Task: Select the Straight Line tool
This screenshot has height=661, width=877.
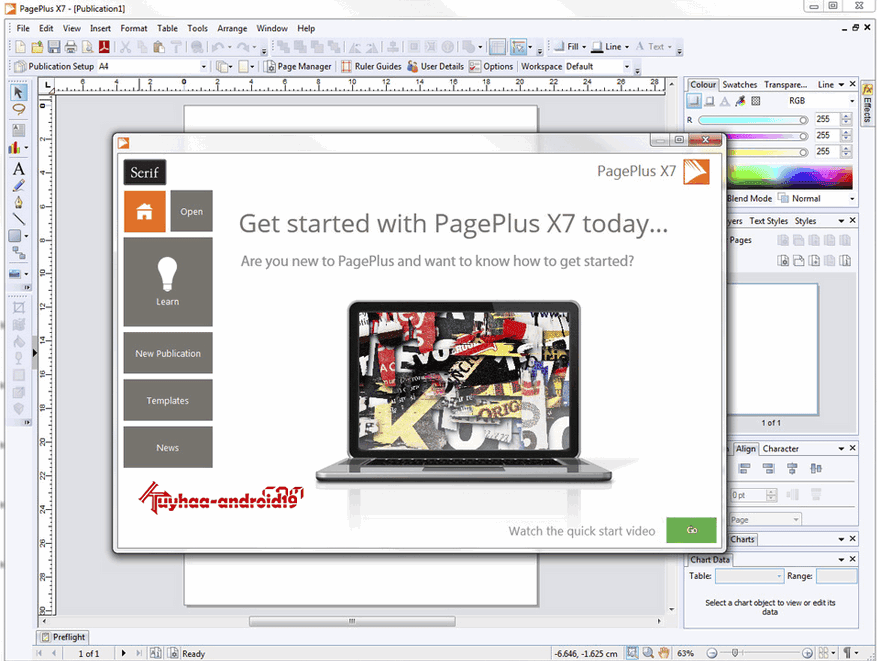Action: point(18,219)
